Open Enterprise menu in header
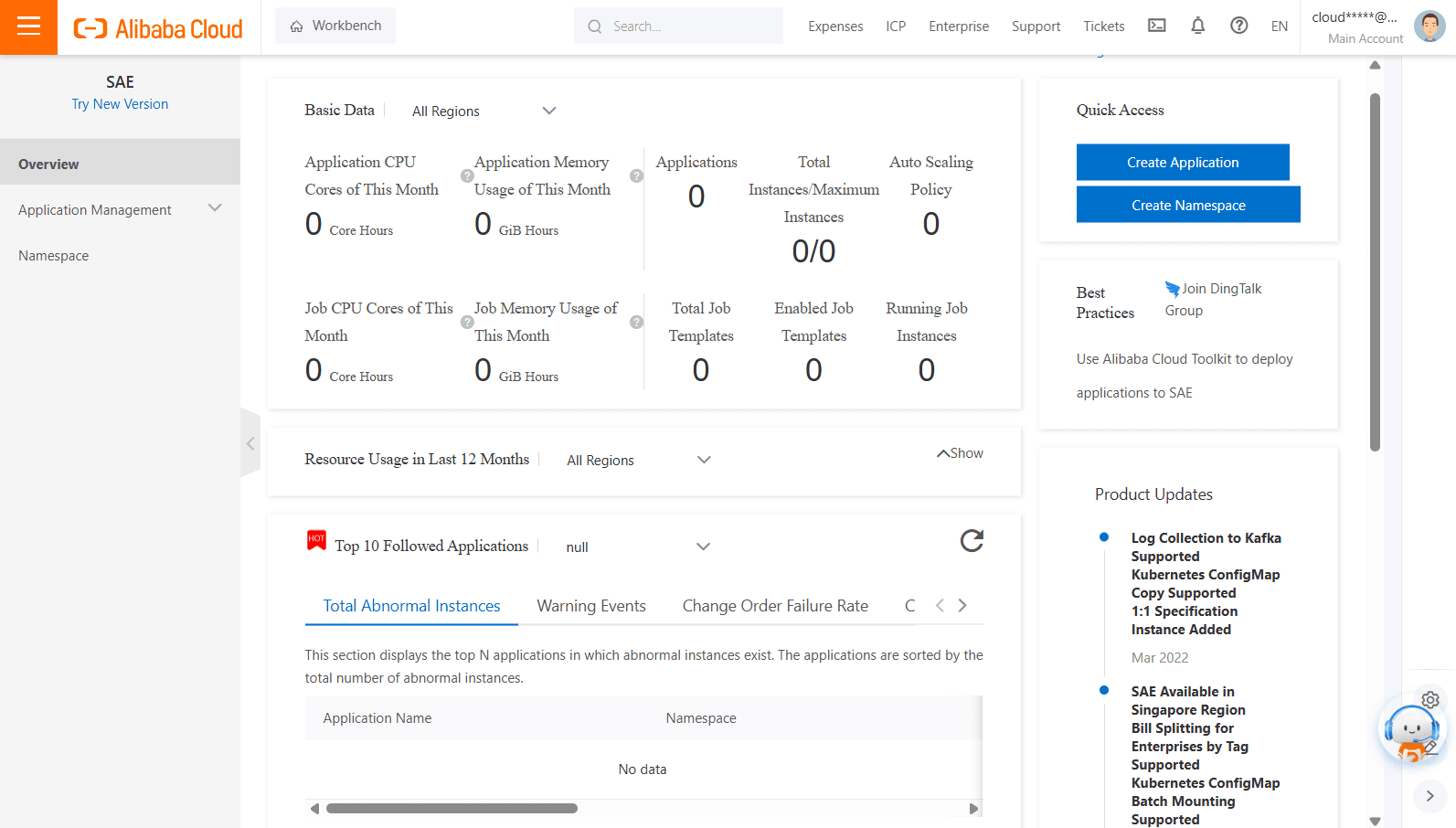The height and width of the screenshot is (828, 1456). pyautogui.click(x=959, y=27)
